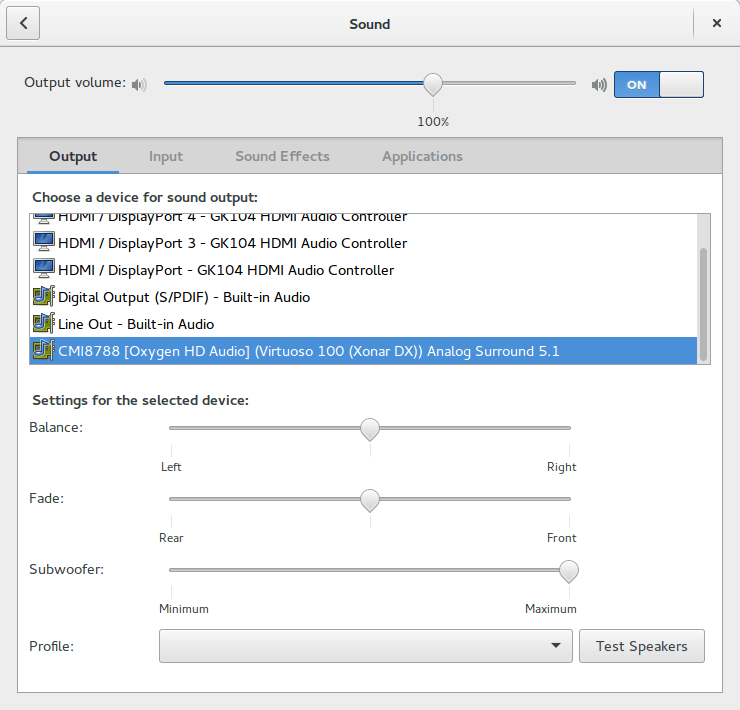Switch to the Input tab
This screenshot has width=740, height=710.
[x=166, y=156]
